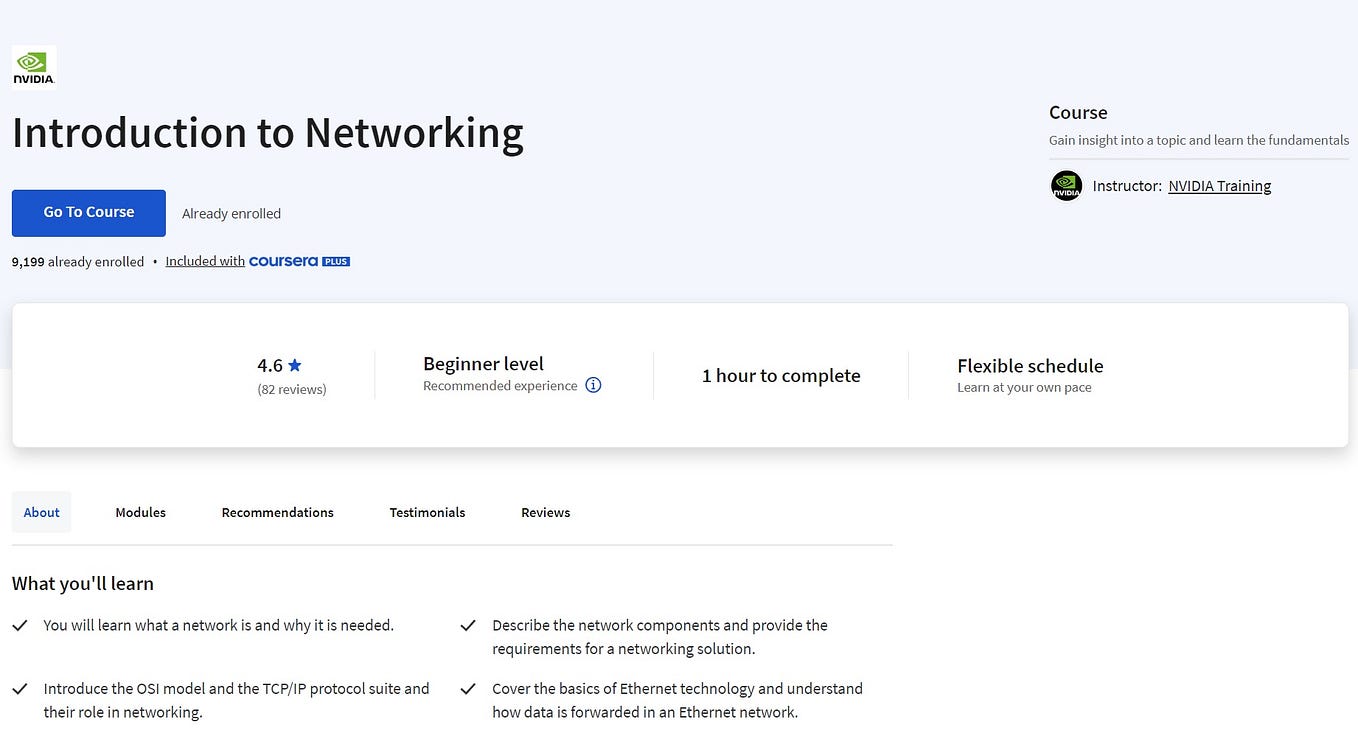Click the Included with Coursera Plus link
The height and width of the screenshot is (734, 1358).
(x=204, y=260)
